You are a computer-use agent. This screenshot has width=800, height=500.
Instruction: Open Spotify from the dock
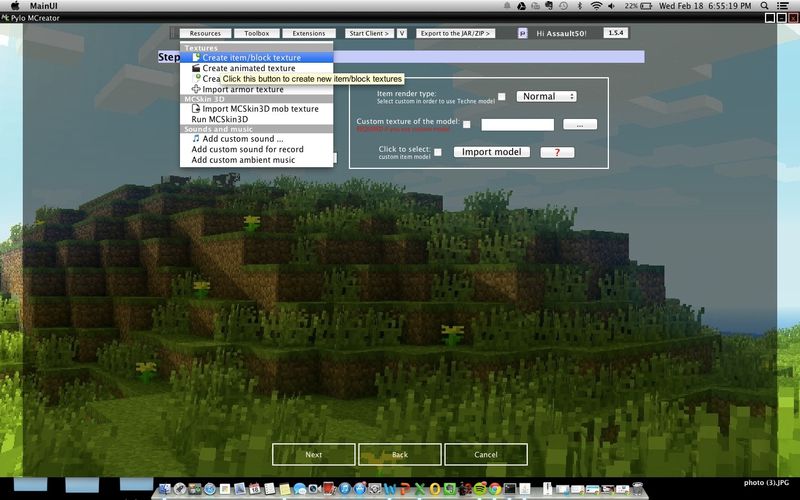click(x=480, y=489)
